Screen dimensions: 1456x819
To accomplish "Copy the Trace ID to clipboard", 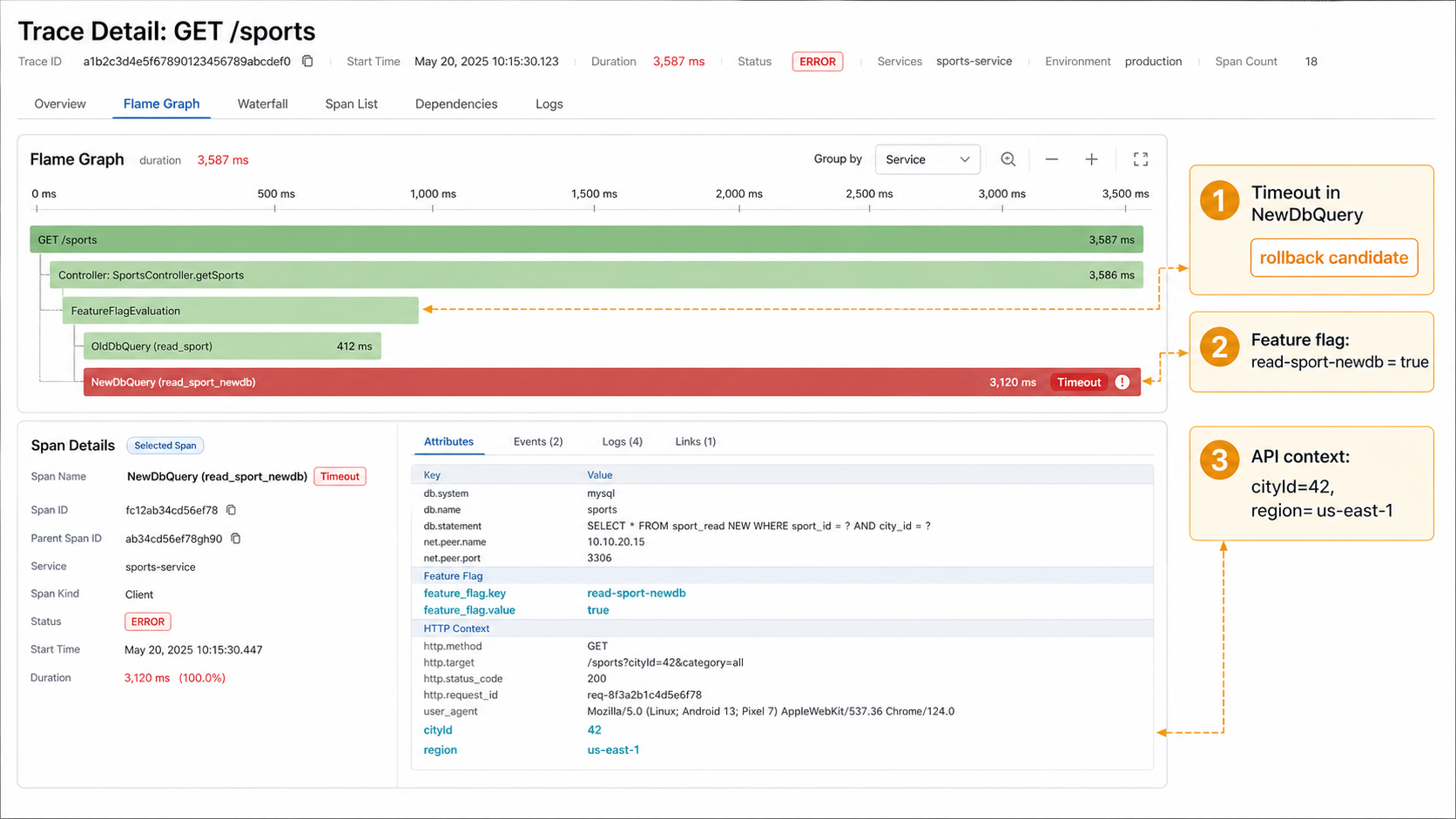I will [307, 61].
